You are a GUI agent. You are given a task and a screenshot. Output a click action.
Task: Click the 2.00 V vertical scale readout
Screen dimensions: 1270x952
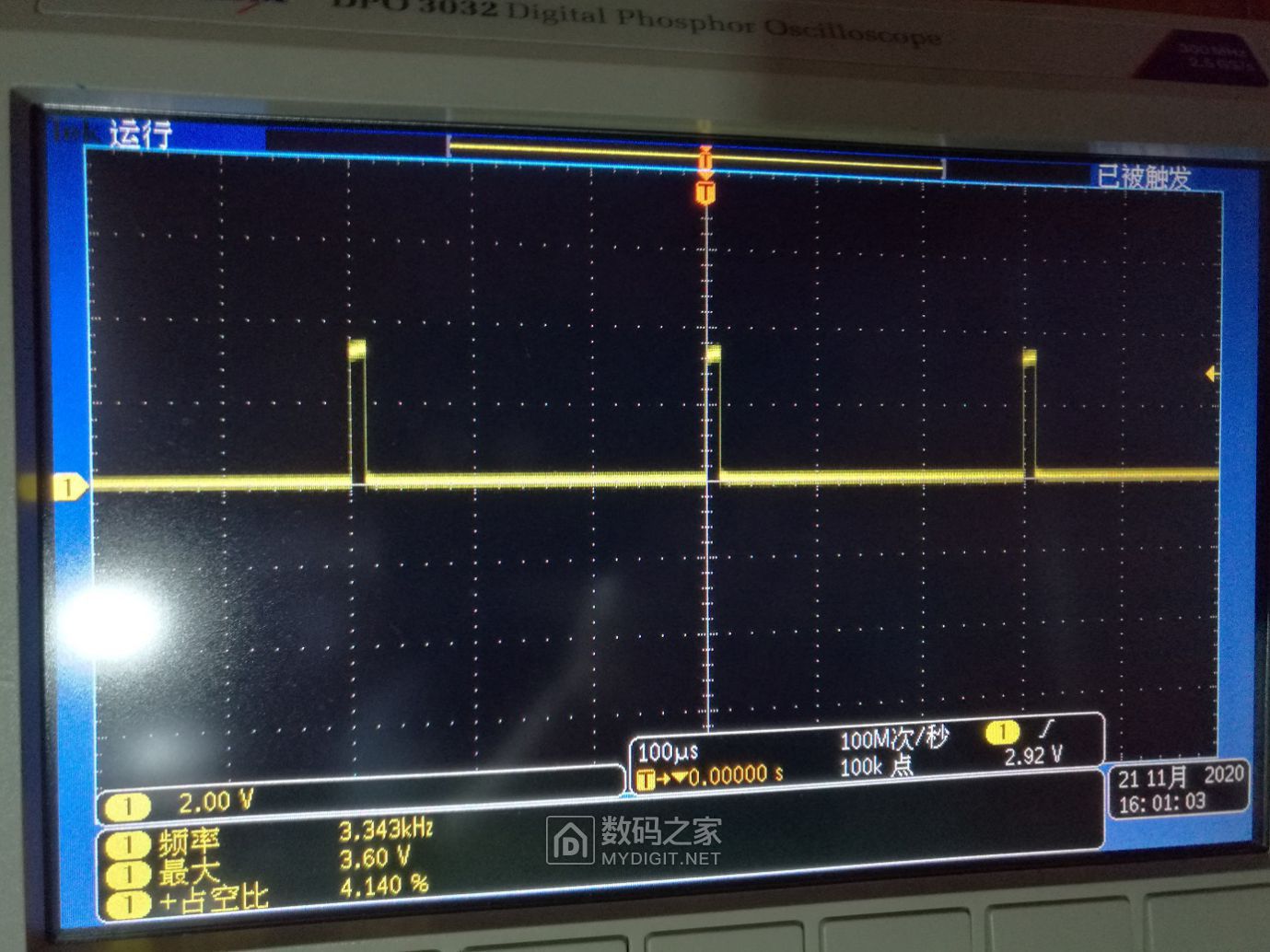[x=215, y=802]
